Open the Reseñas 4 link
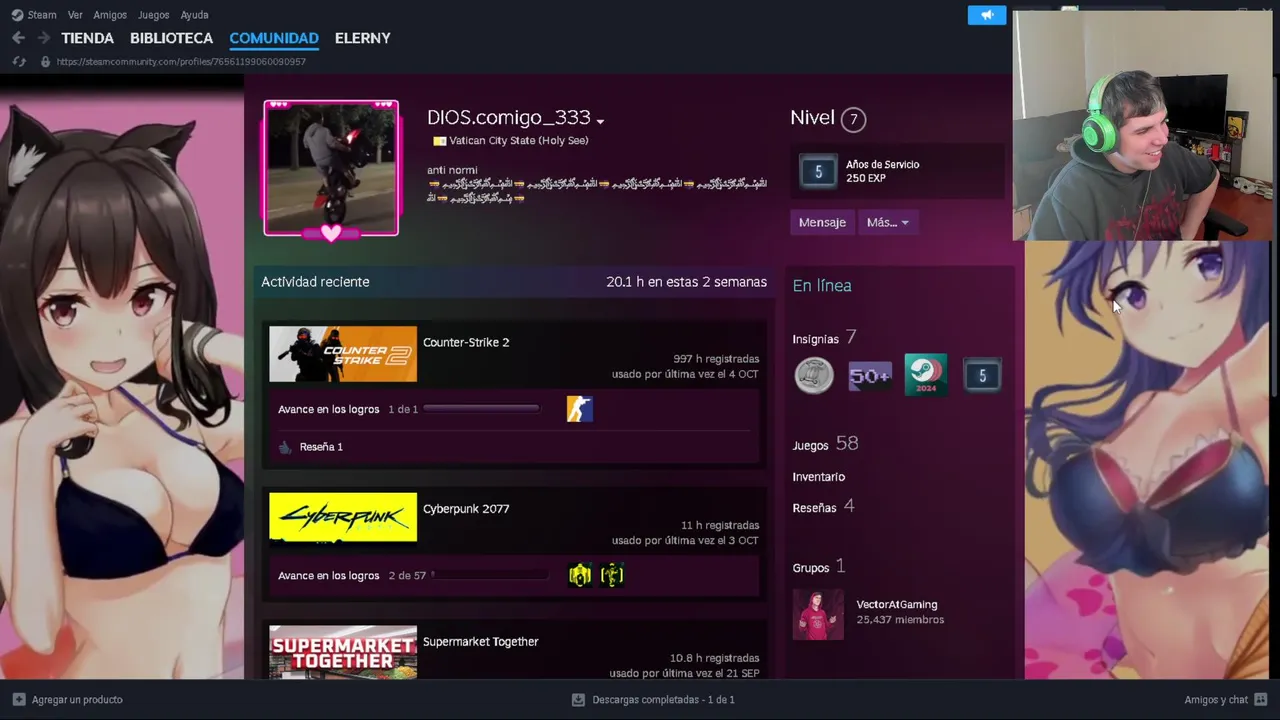 coord(823,507)
